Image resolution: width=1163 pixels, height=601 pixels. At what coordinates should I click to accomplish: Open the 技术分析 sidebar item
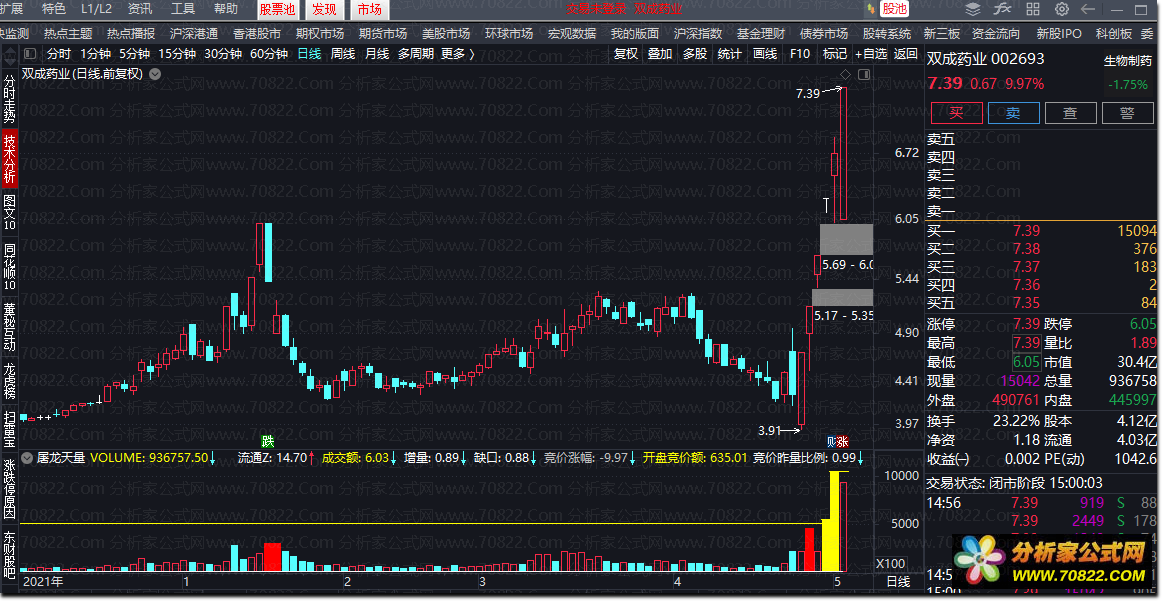[10, 158]
